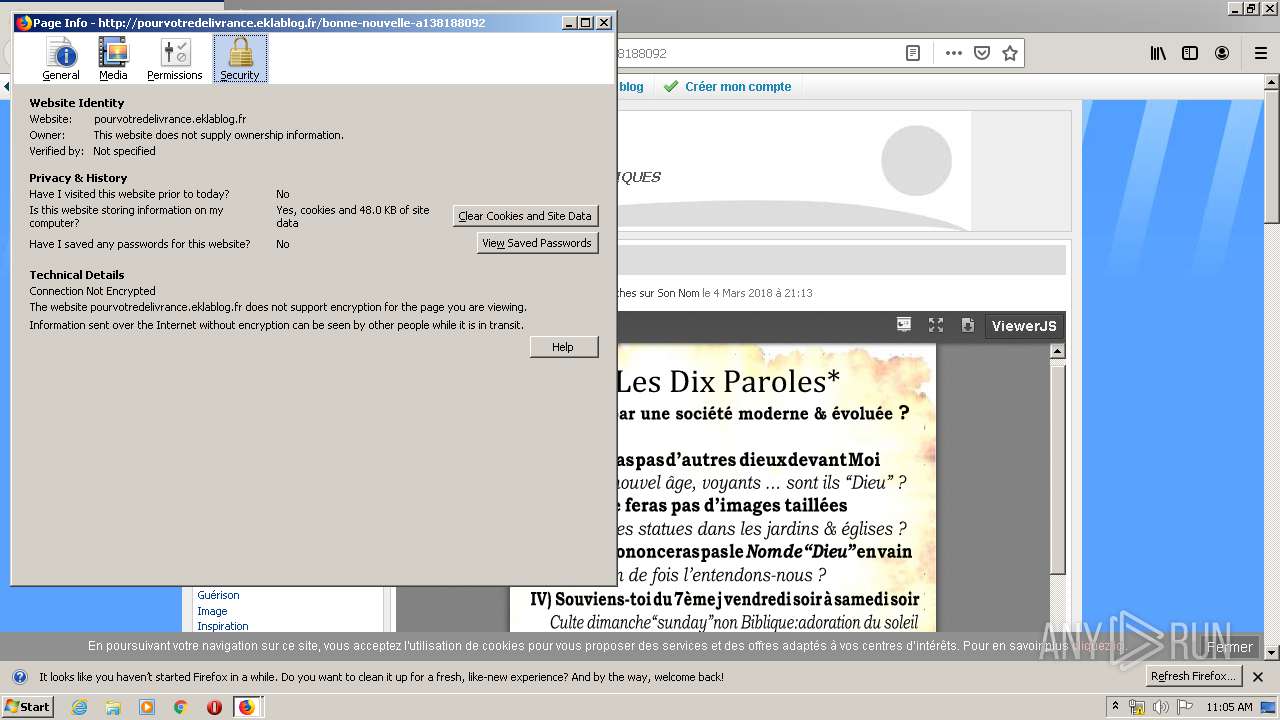Open File Explorer from taskbar
The image size is (1280, 720).
[x=113, y=707]
